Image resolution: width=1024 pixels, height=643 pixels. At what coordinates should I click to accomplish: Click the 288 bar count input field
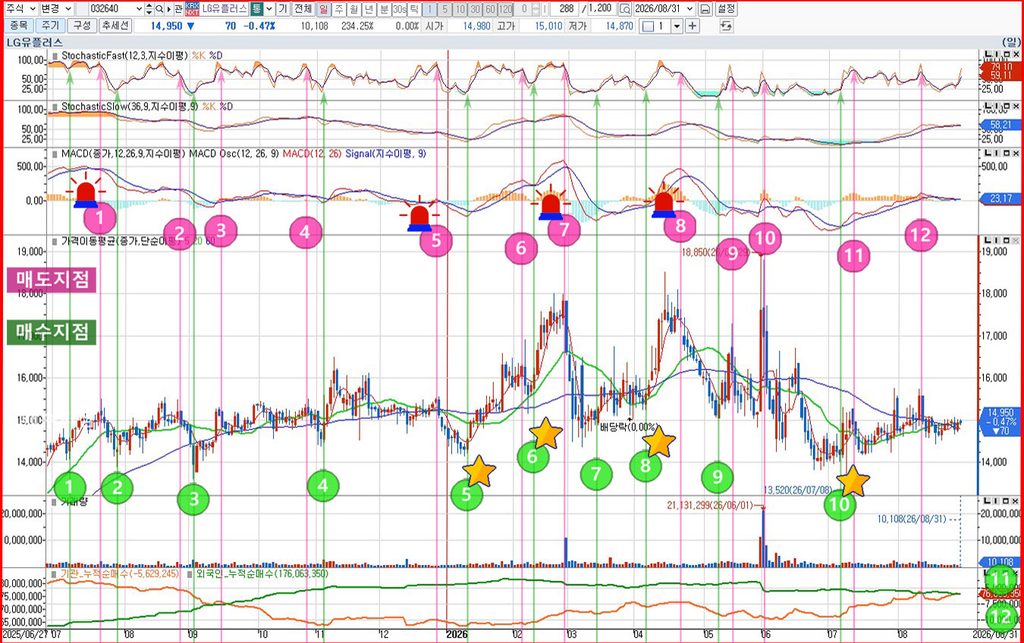coord(564,9)
